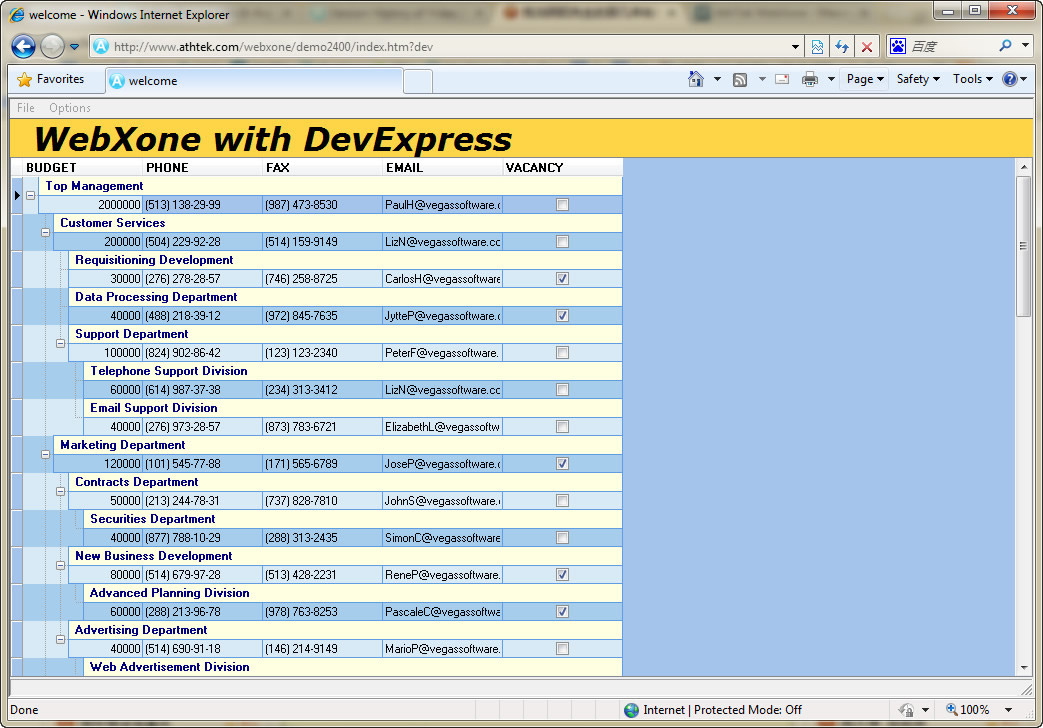Open the Options menu
Viewport: 1043px width, 728px height.
coord(70,108)
